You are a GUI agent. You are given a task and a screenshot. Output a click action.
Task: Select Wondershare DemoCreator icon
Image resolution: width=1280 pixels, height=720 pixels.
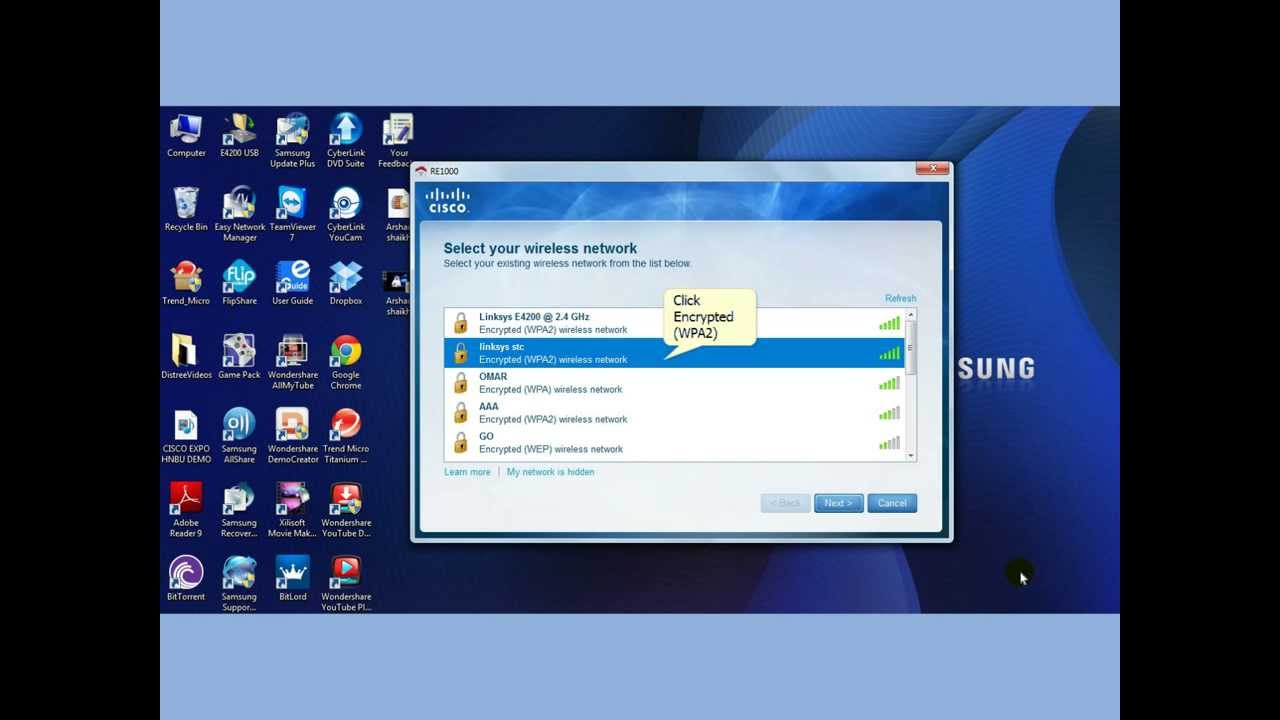pos(292,437)
